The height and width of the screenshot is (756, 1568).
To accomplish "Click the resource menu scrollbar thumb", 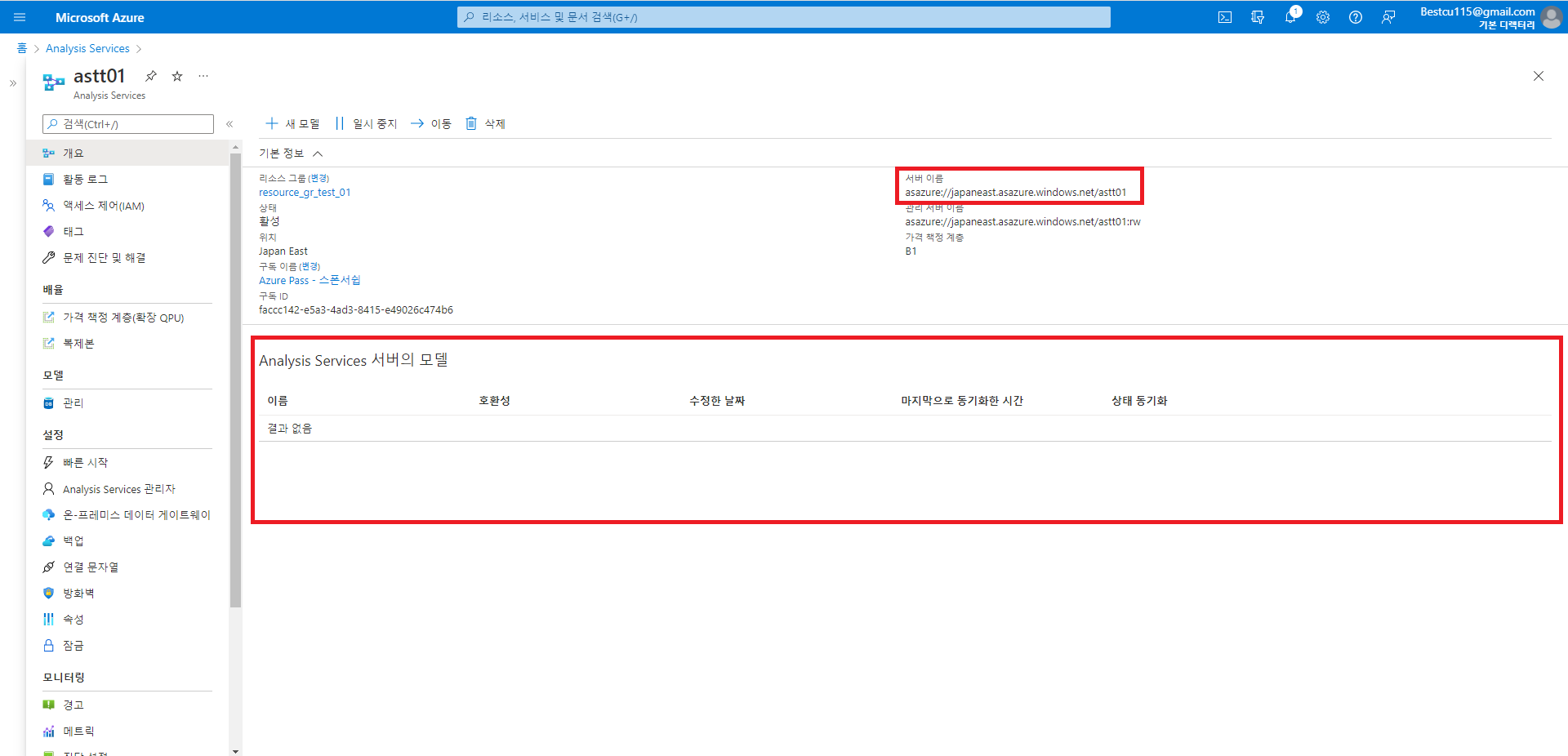I will [x=235, y=380].
